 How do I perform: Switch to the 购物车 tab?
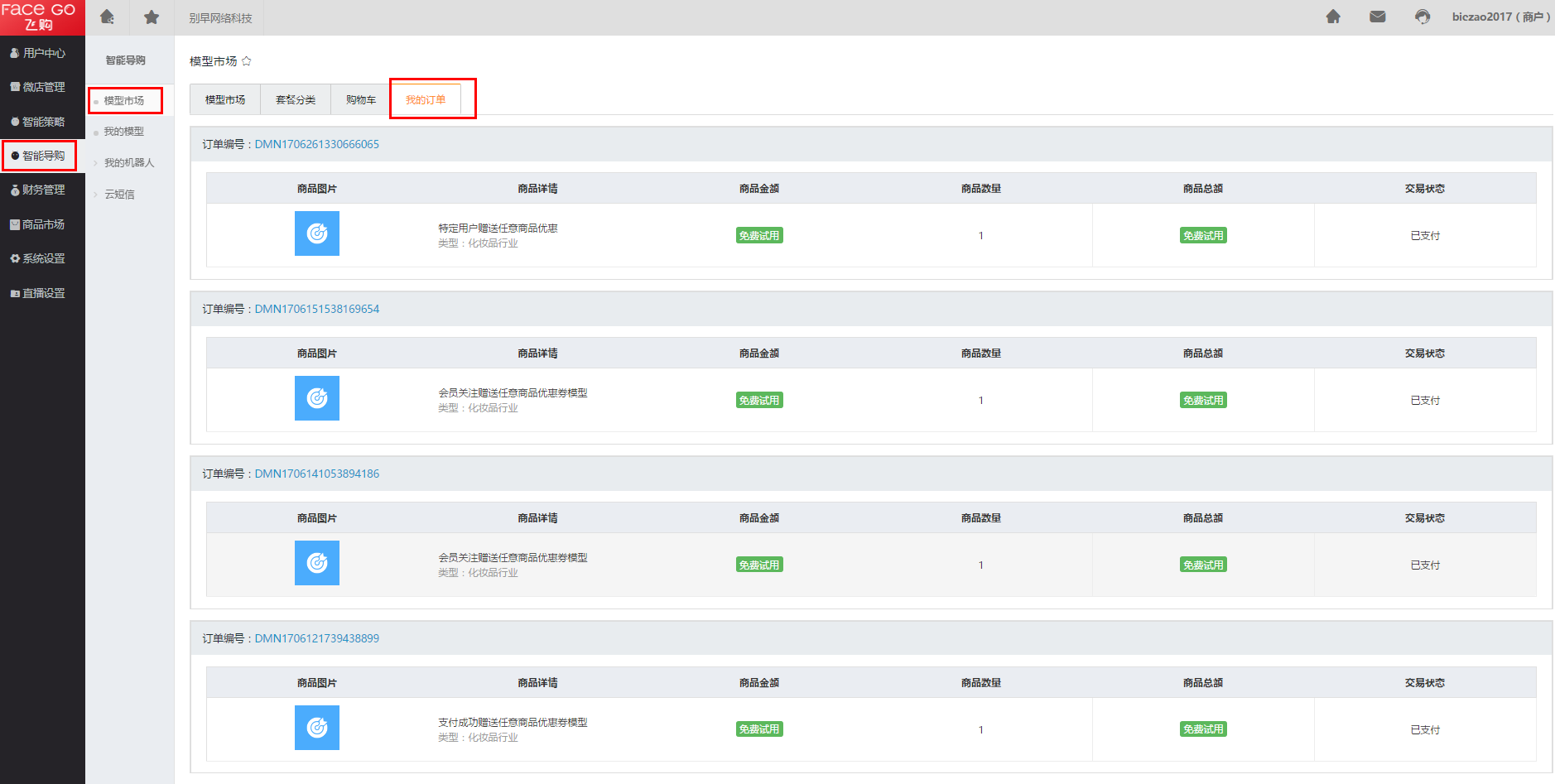tap(360, 100)
